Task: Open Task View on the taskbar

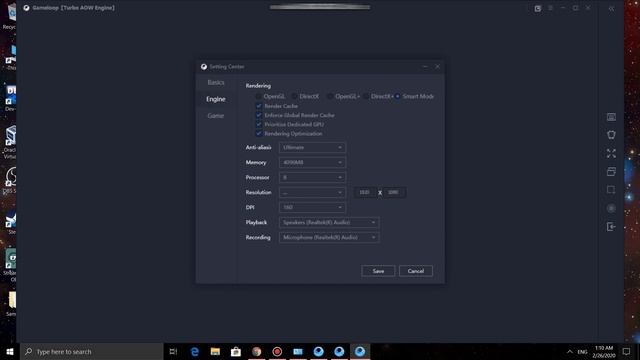Action: click(x=173, y=351)
